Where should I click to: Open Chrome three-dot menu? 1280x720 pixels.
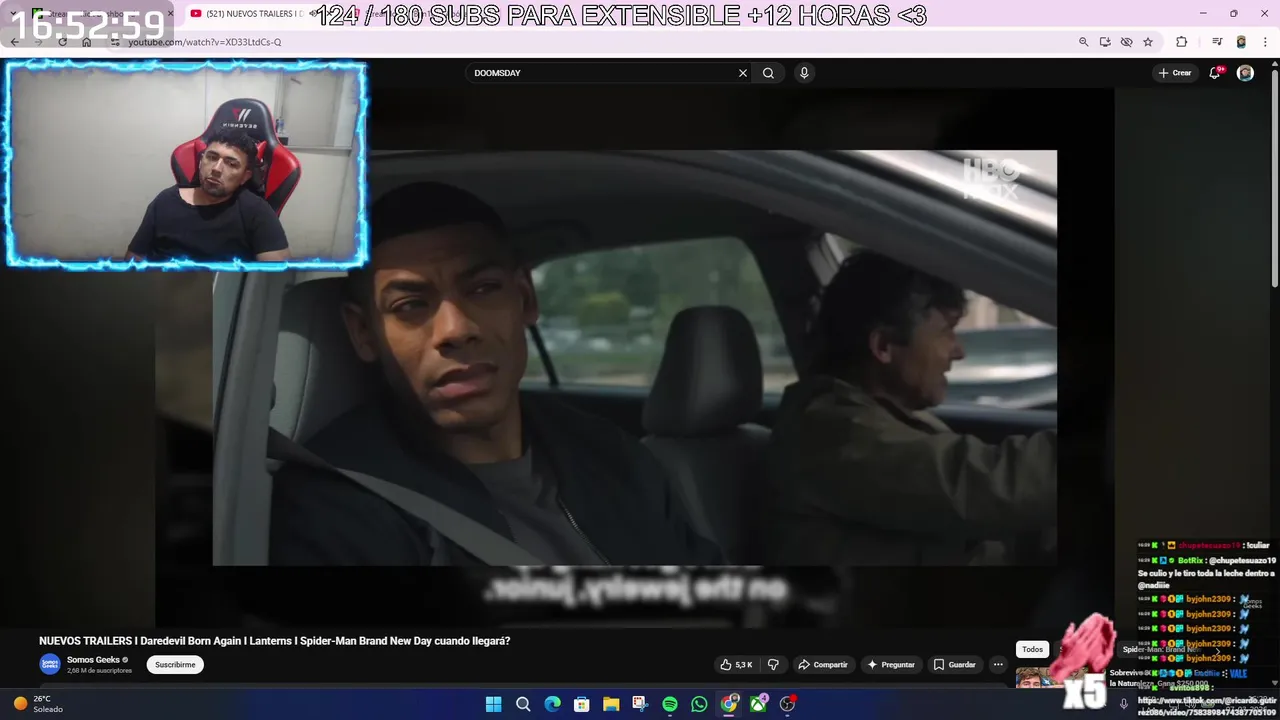[x=1265, y=42]
